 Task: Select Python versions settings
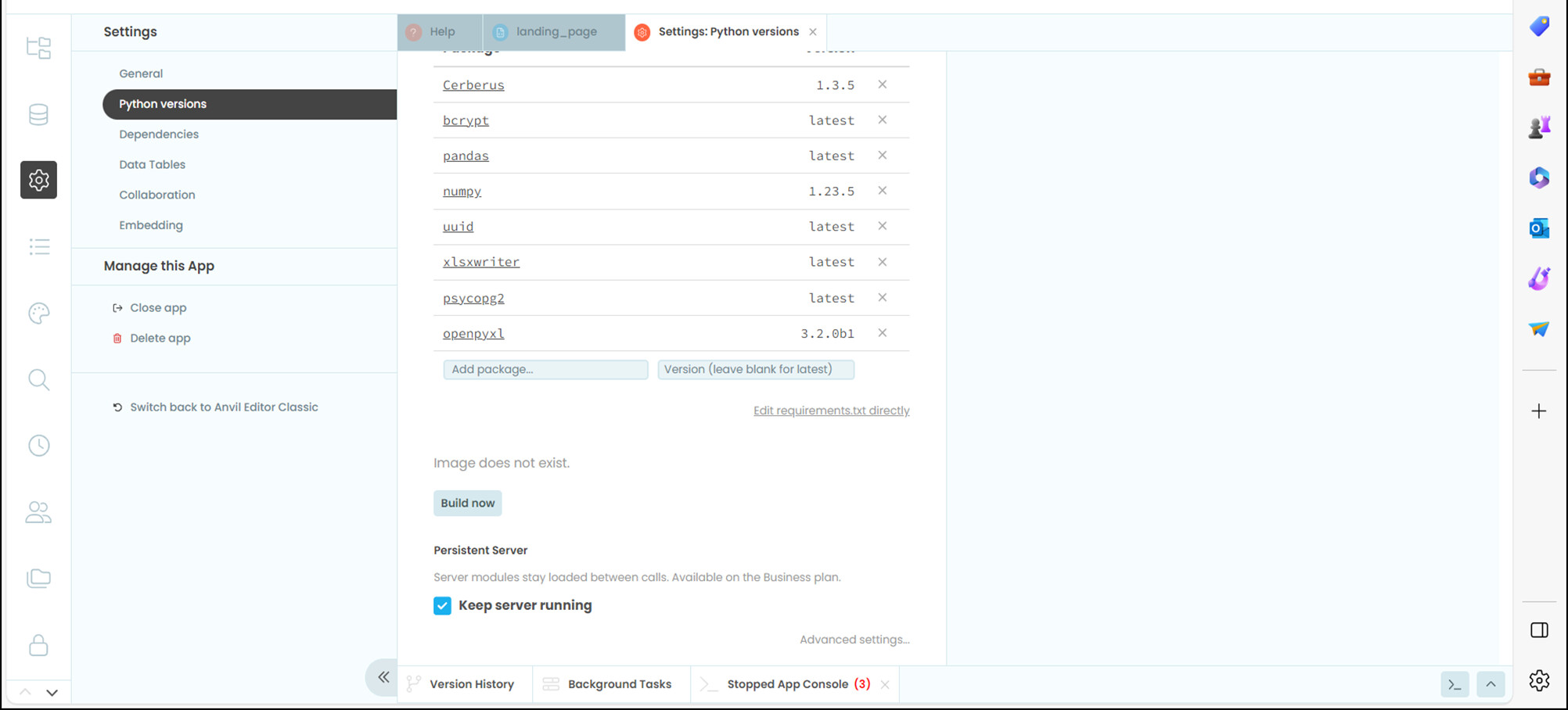point(250,104)
